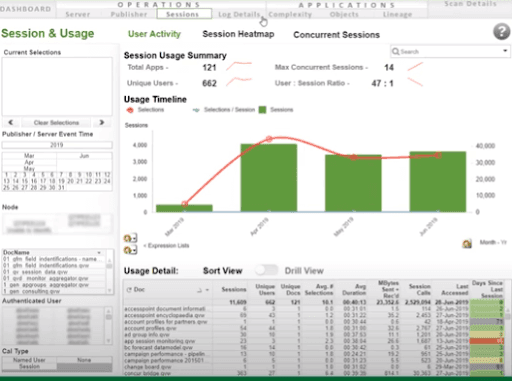Click the Max Concurrent Sessions sparkline
512x381 pixels.
415,66
